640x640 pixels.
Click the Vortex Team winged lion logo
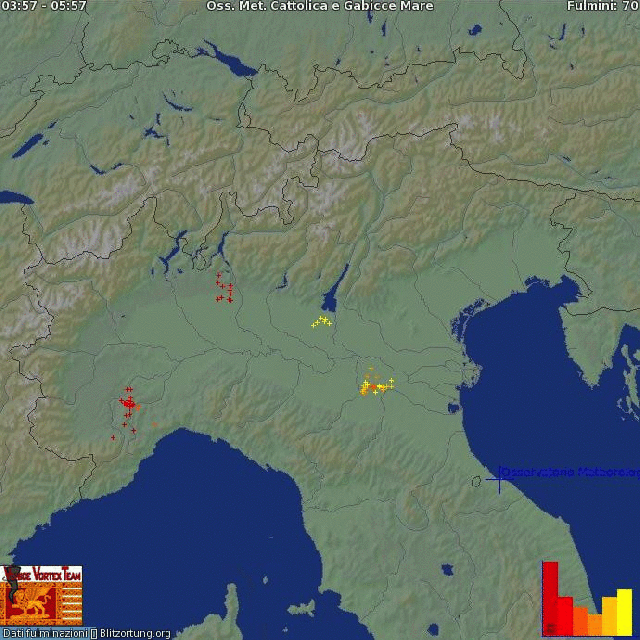pyautogui.click(x=42, y=595)
